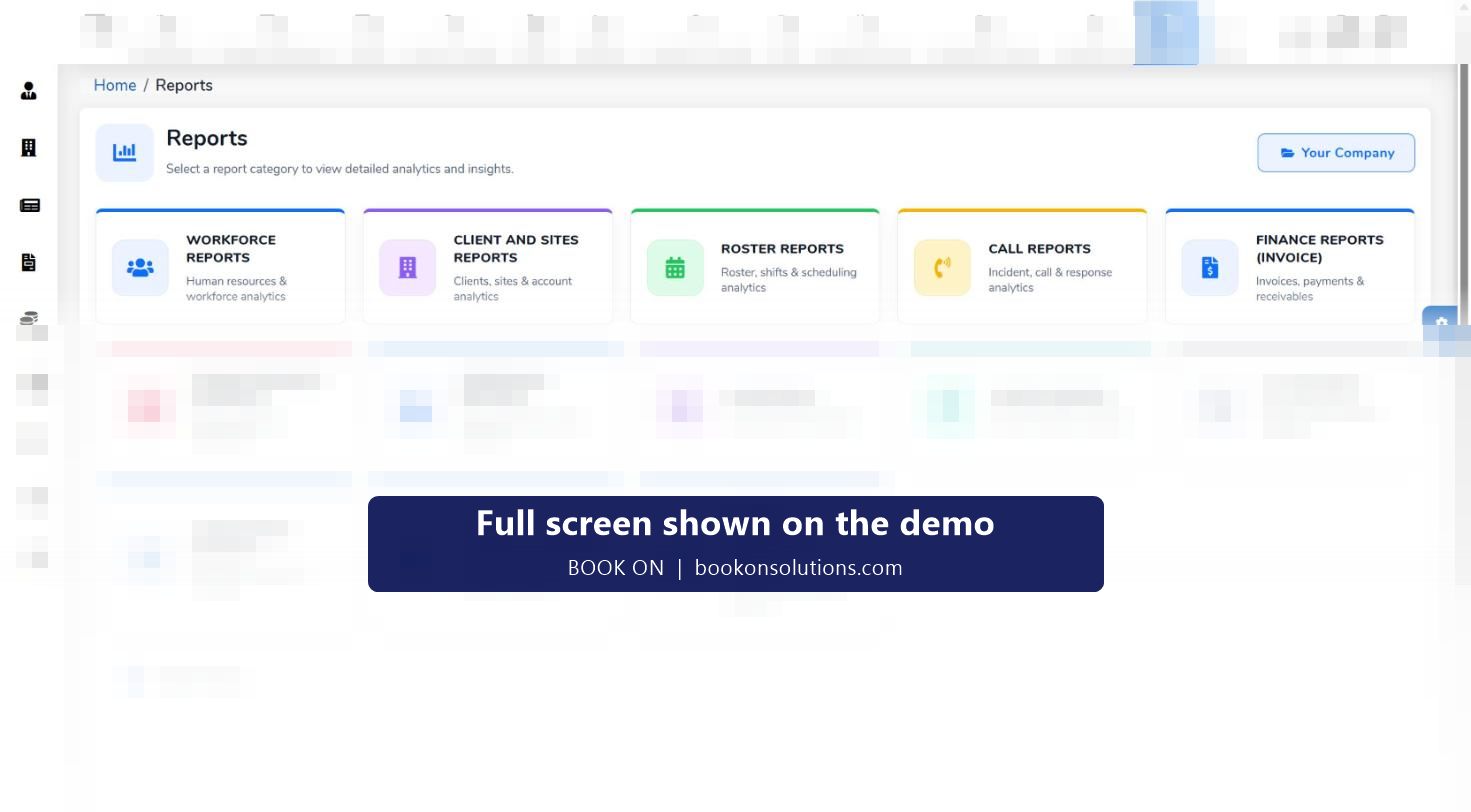Click the Client and Sites building icon
The height and width of the screenshot is (812, 1471).
pyautogui.click(x=407, y=268)
